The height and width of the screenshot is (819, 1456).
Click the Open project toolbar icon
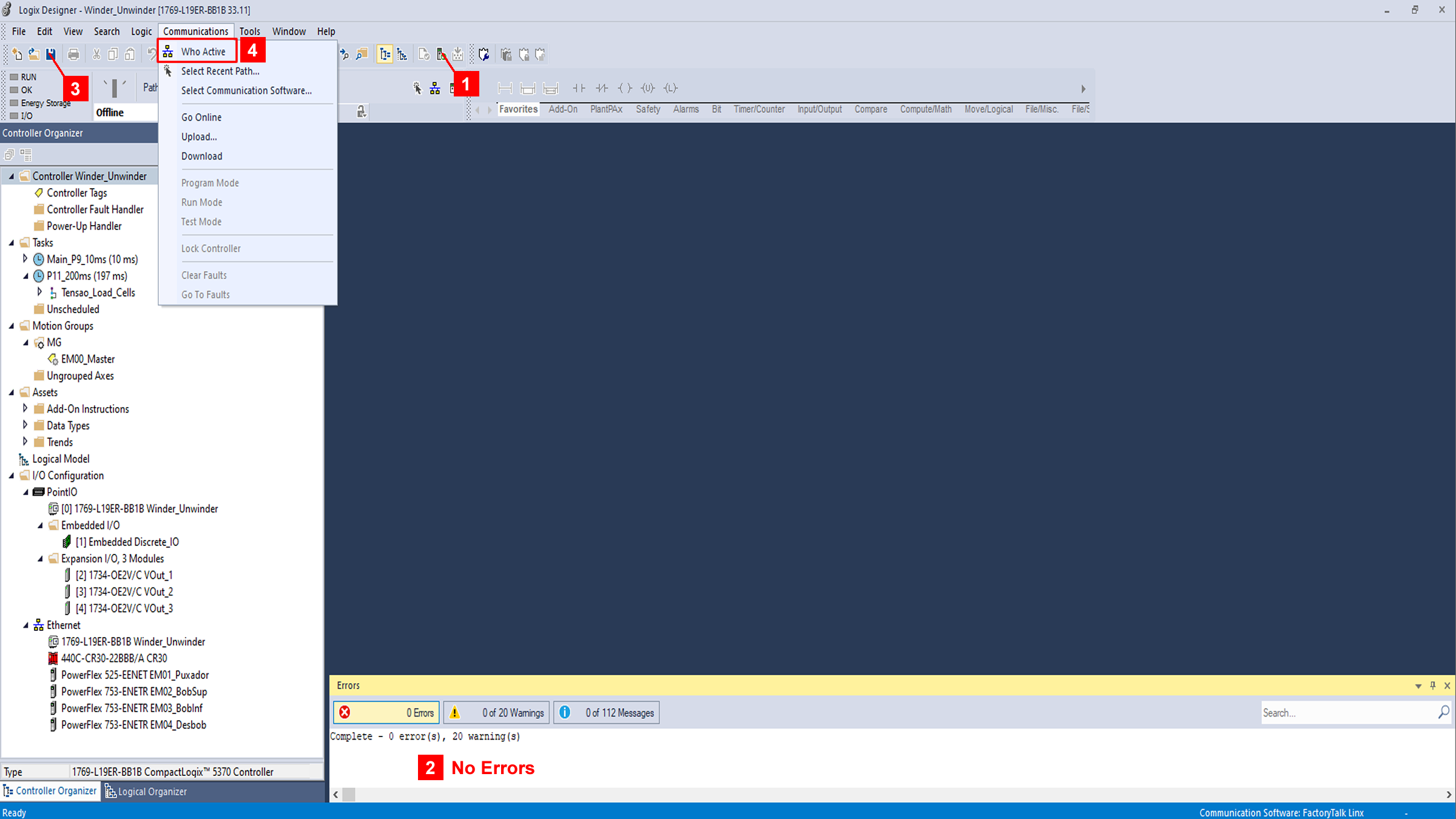coord(34,55)
